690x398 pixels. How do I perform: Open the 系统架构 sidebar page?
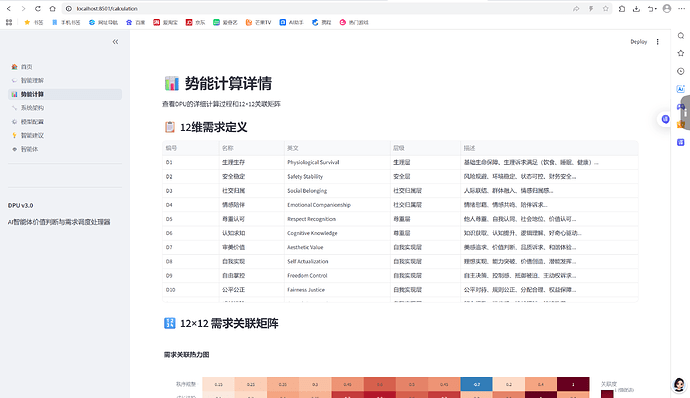coord(65,108)
